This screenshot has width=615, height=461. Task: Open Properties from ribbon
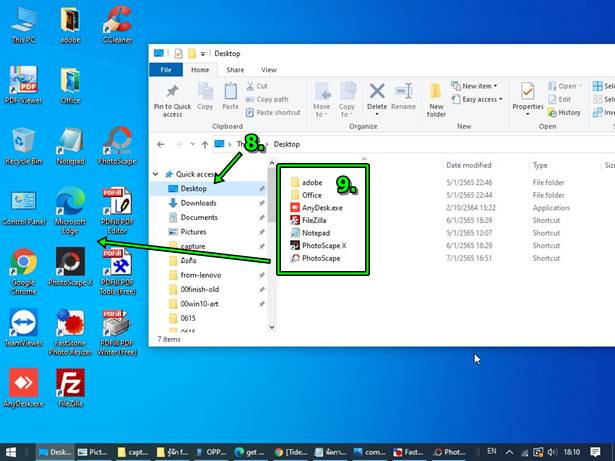point(528,97)
